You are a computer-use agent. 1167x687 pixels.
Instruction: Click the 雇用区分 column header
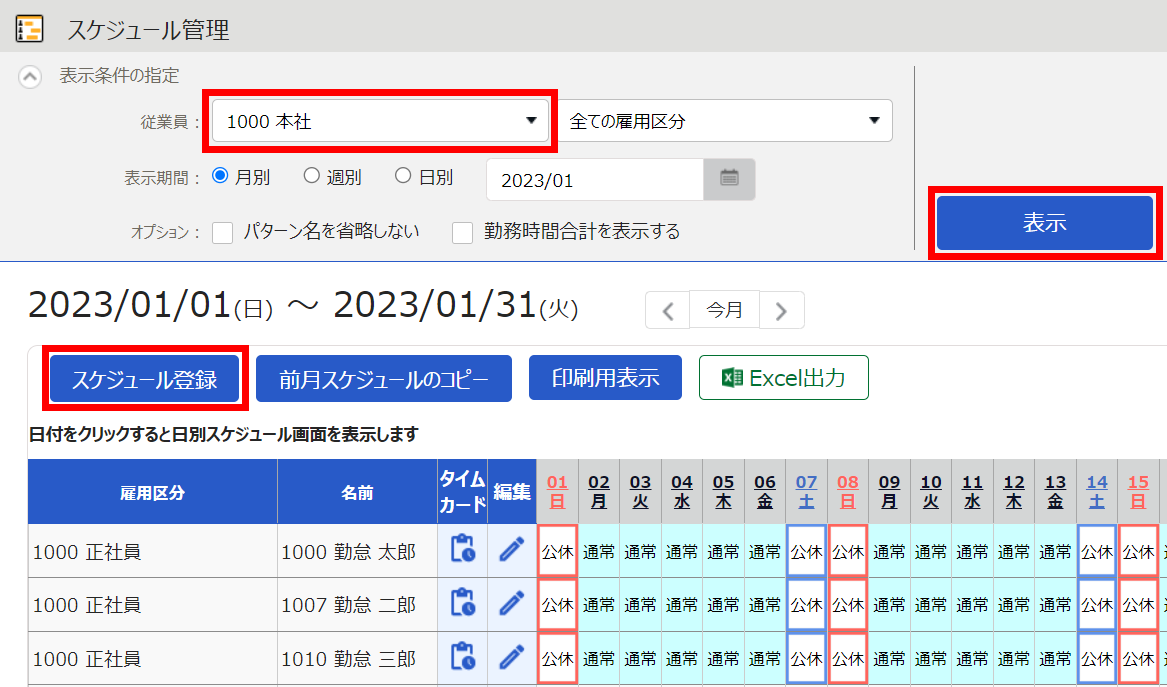tap(153, 492)
